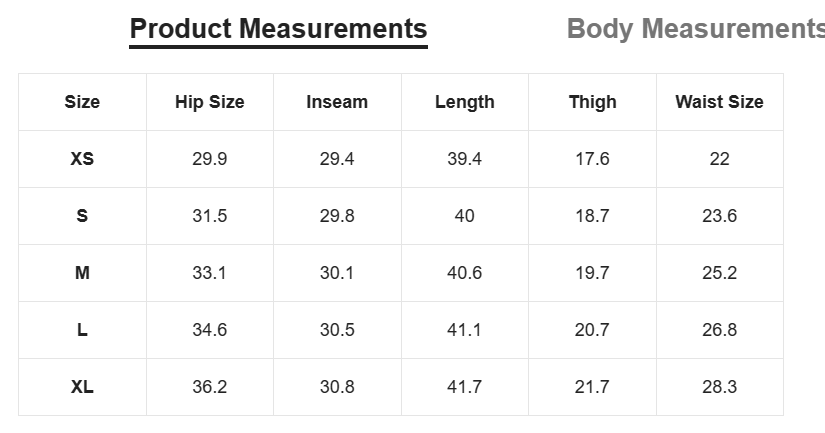
Task: Select the XS waist size value 22
Action: 719,159
